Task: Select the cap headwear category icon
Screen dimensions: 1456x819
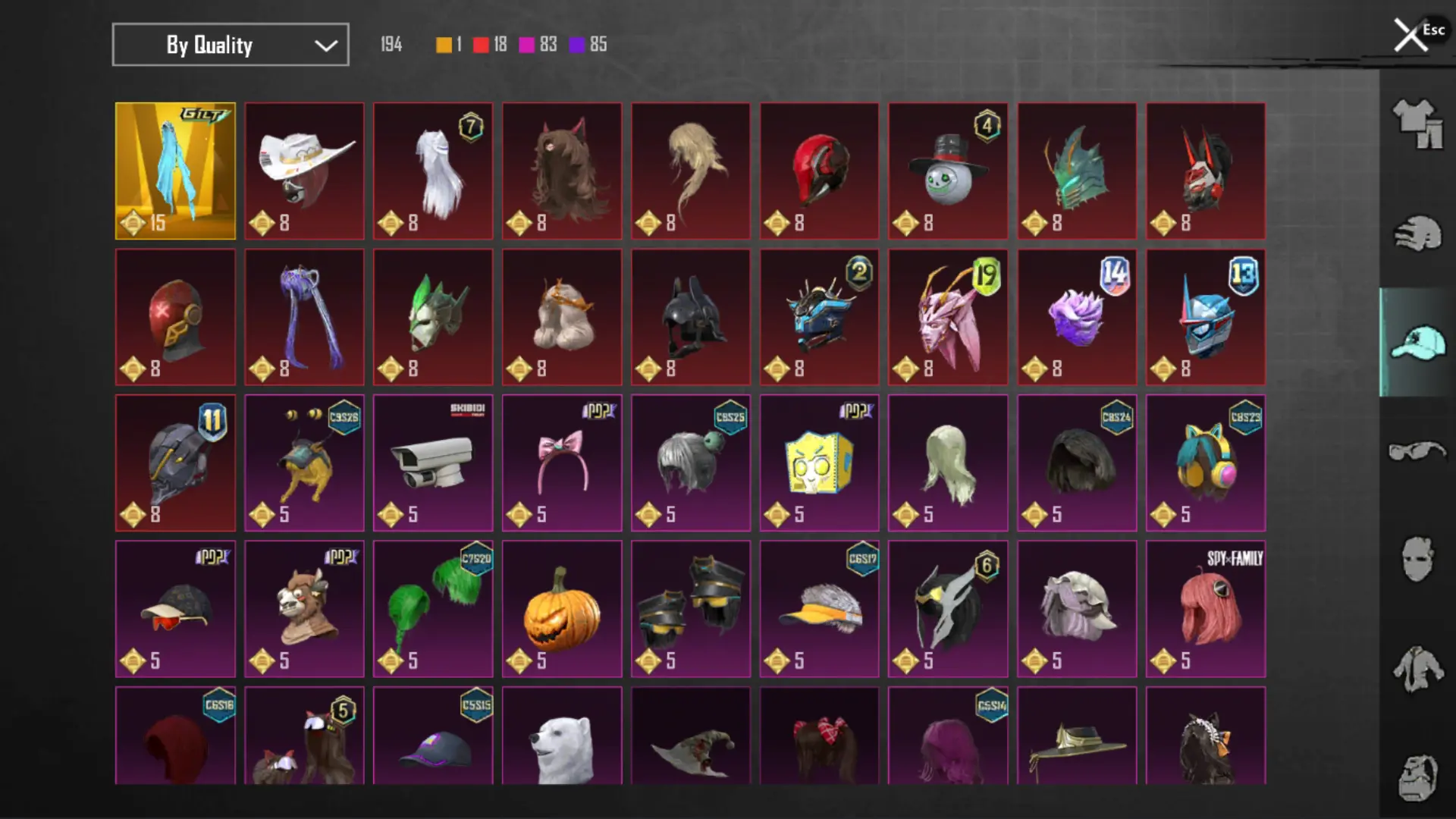Action: coord(1417,343)
